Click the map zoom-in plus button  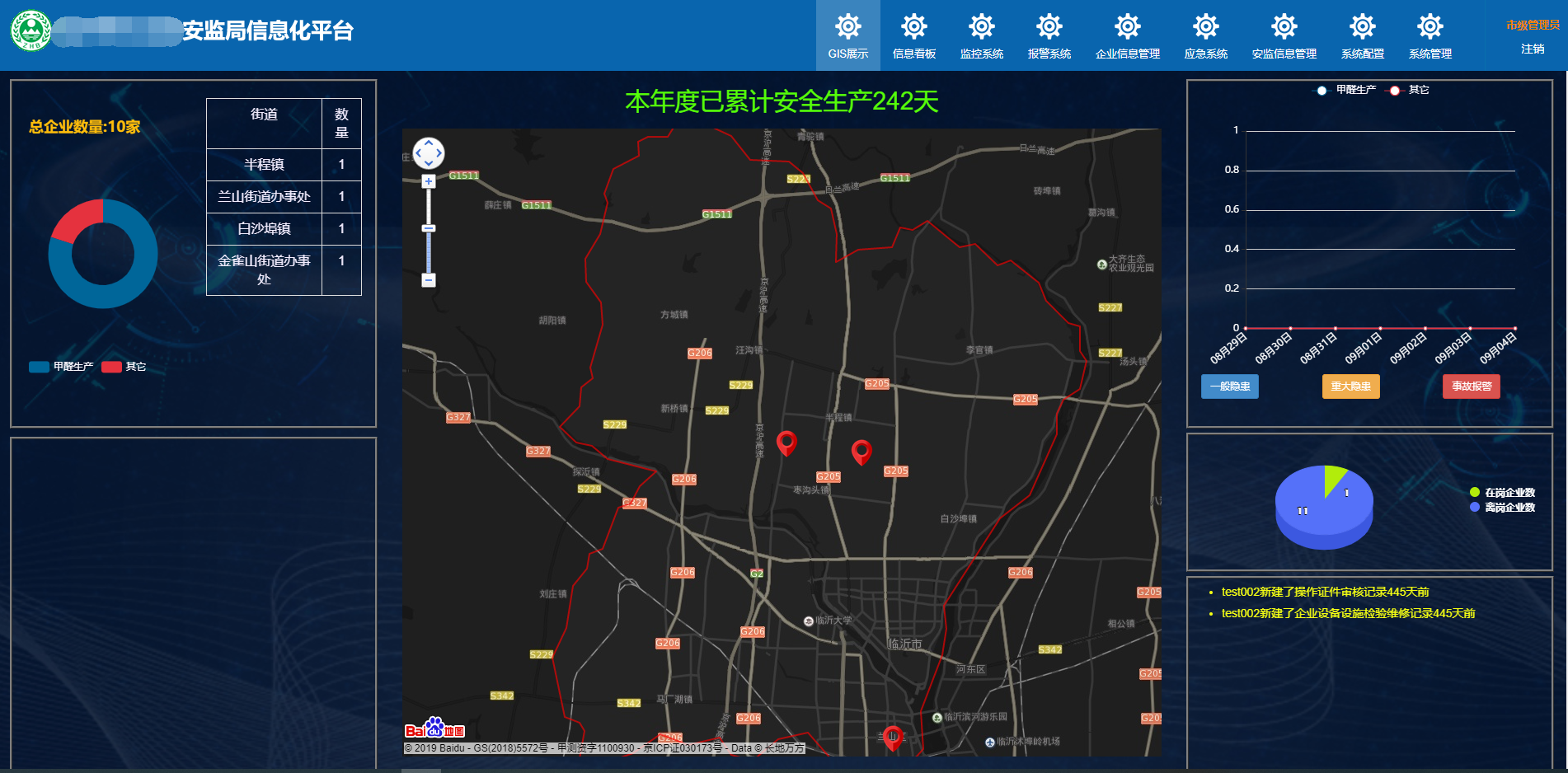429,181
